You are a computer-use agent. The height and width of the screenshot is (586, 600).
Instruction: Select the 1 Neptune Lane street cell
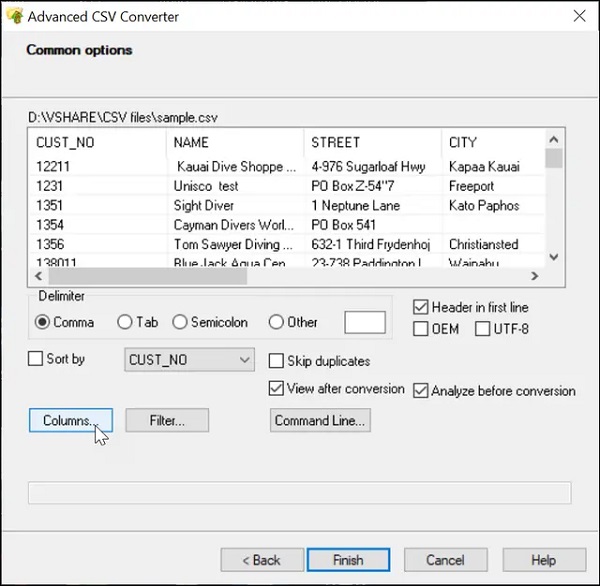pos(373,206)
